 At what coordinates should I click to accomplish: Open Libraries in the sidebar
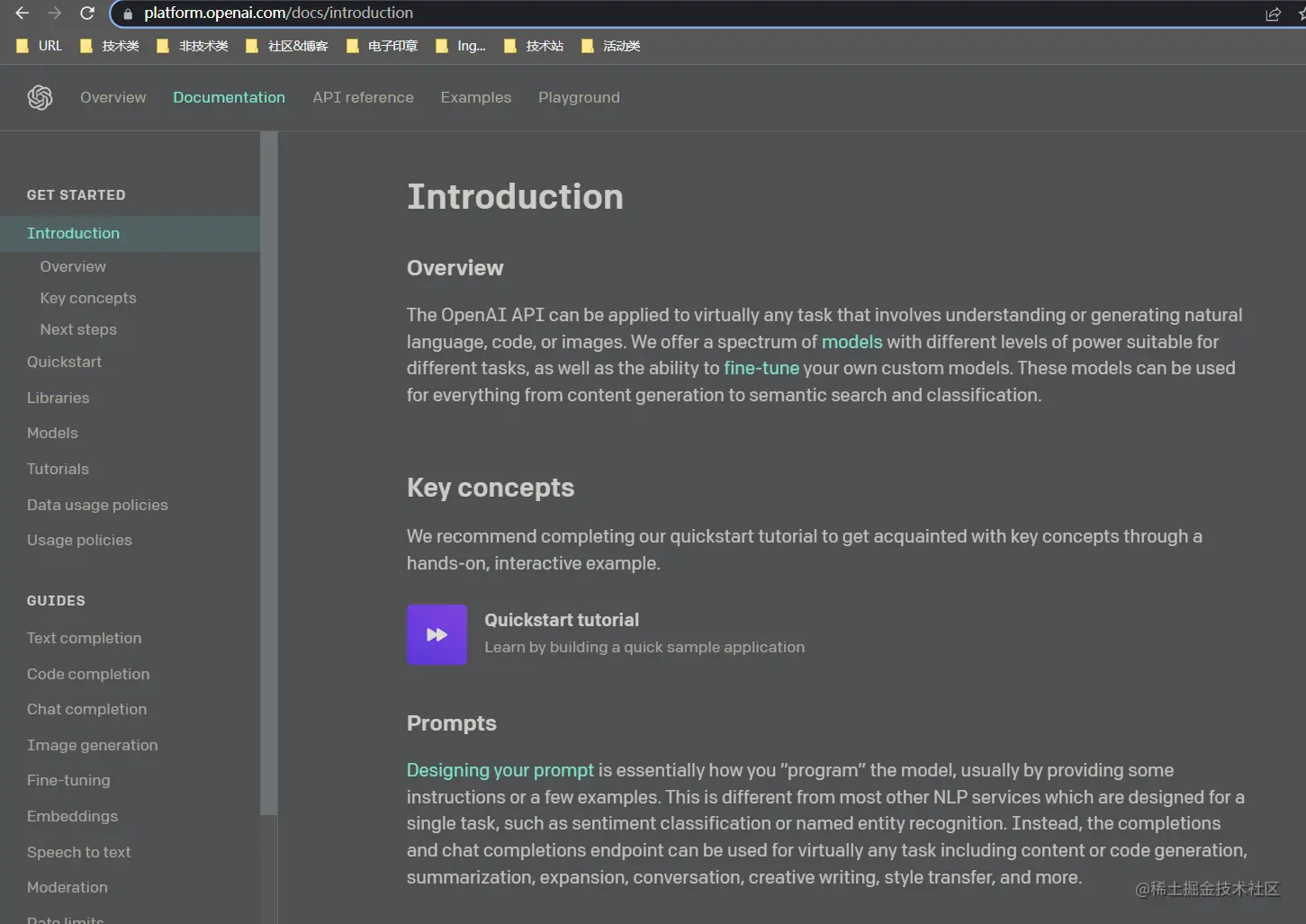click(x=58, y=398)
